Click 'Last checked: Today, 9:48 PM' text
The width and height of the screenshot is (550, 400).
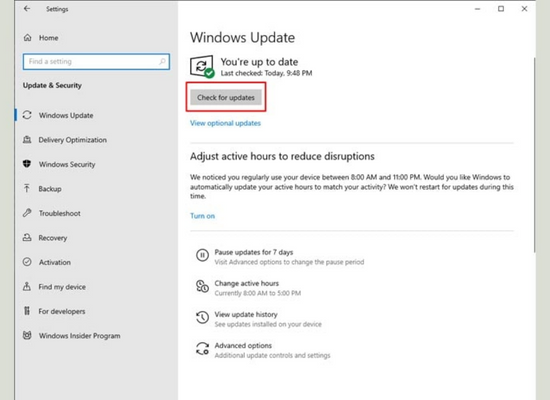click(266, 73)
